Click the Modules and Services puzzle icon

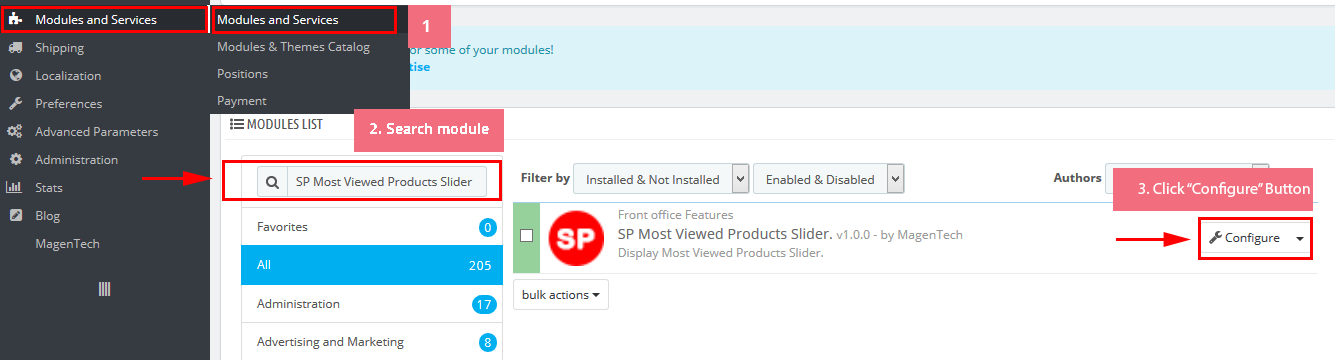[x=15, y=19]
